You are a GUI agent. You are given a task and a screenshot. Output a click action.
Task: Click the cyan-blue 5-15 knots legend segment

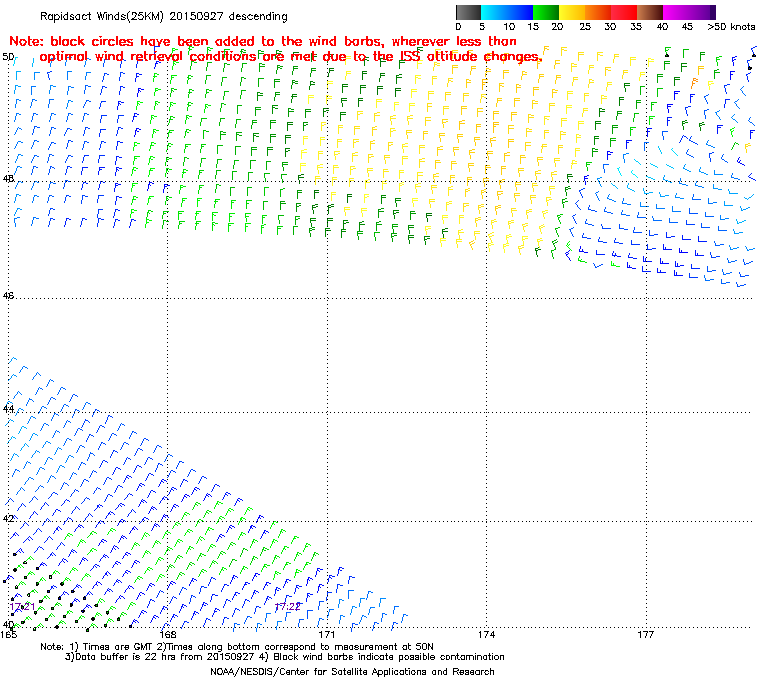507,12
